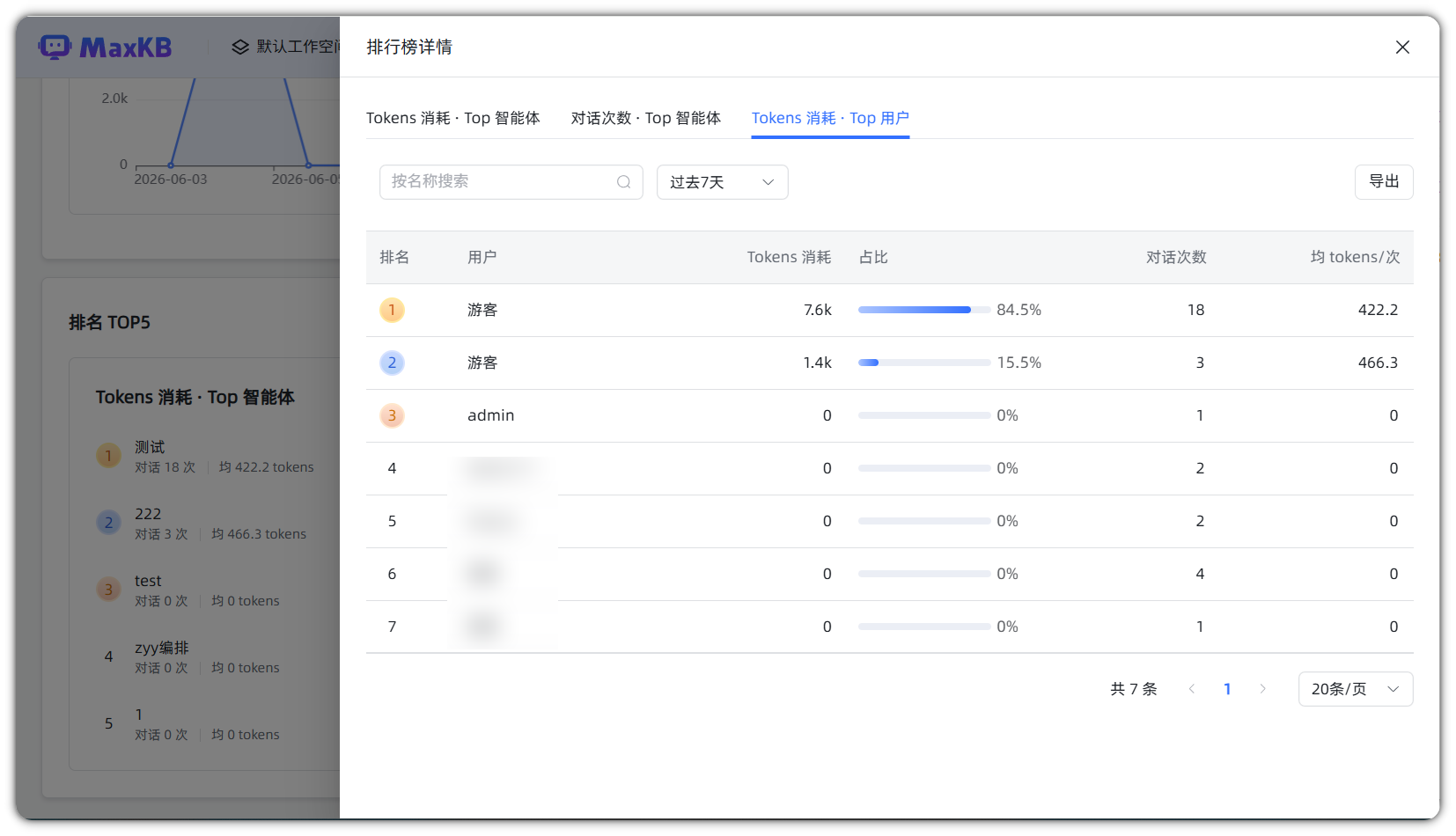1456x836 pixels.
Task: Close the 排行榜详情 drawer
Action: point(1402,48)
